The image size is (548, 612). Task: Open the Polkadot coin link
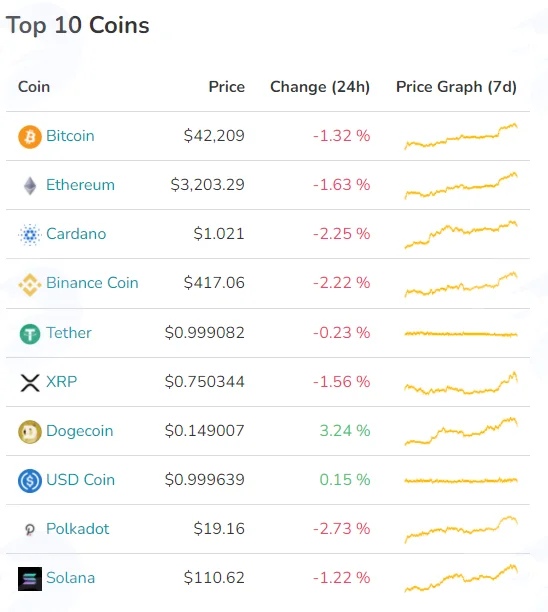coord(78,528)
